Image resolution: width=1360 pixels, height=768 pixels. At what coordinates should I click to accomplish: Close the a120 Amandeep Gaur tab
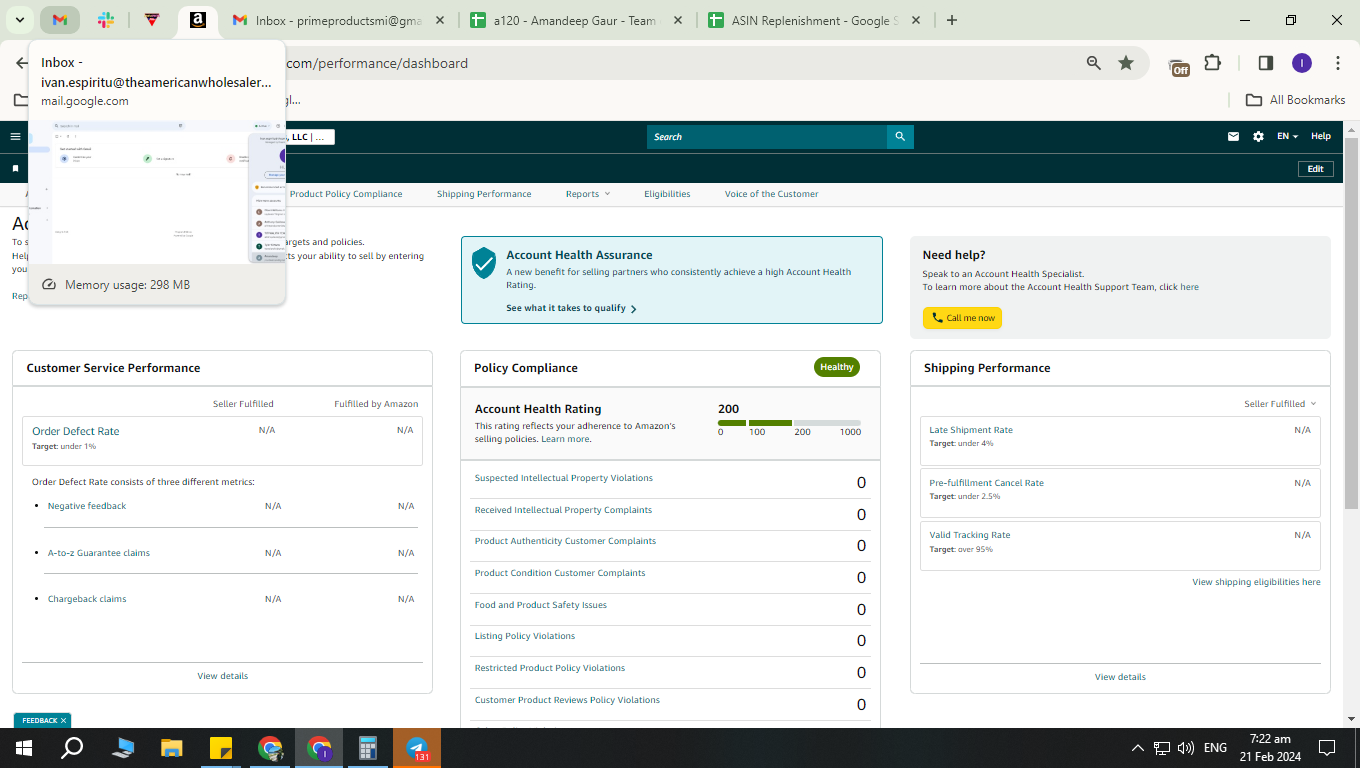[x=679, y=20]
